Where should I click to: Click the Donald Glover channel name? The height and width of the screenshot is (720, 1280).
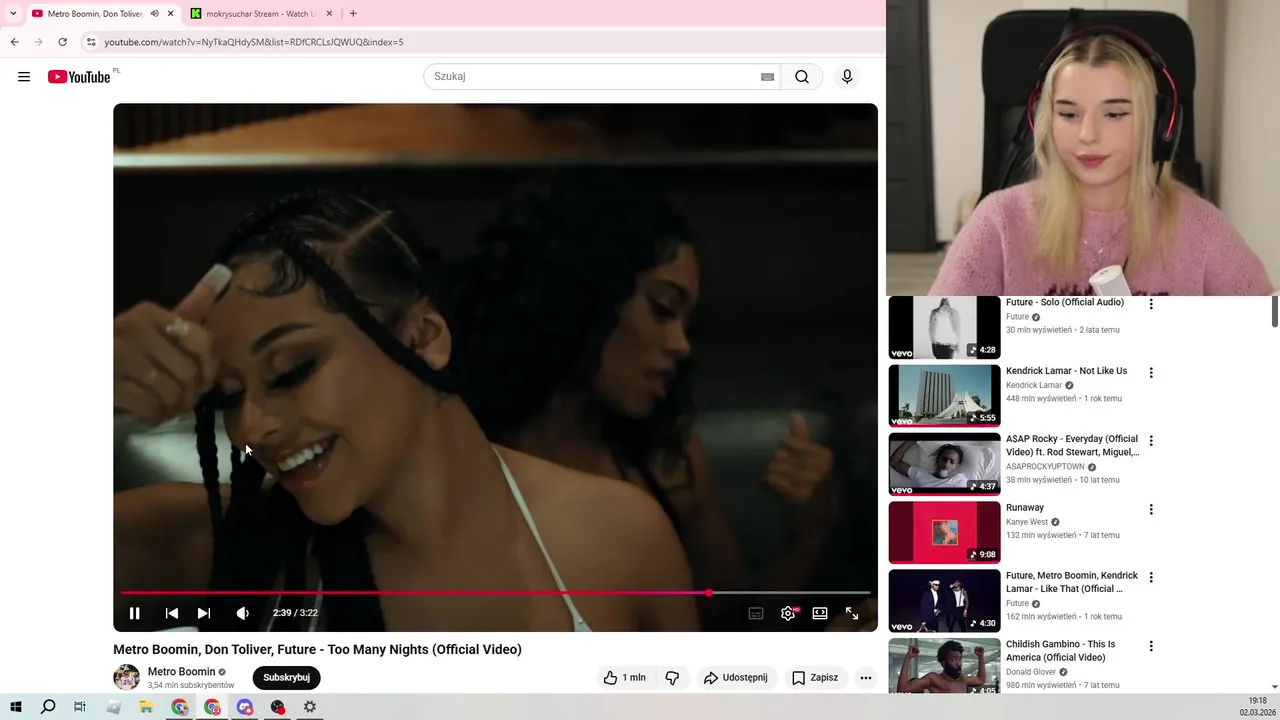coord(1030,672)
